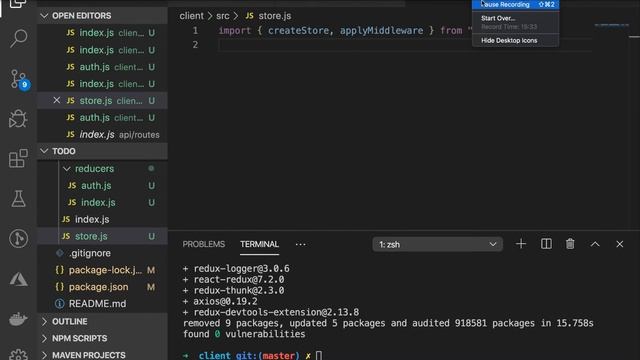
Task: Choose Pause Recording menu item
Action: [x=516, y=4]
